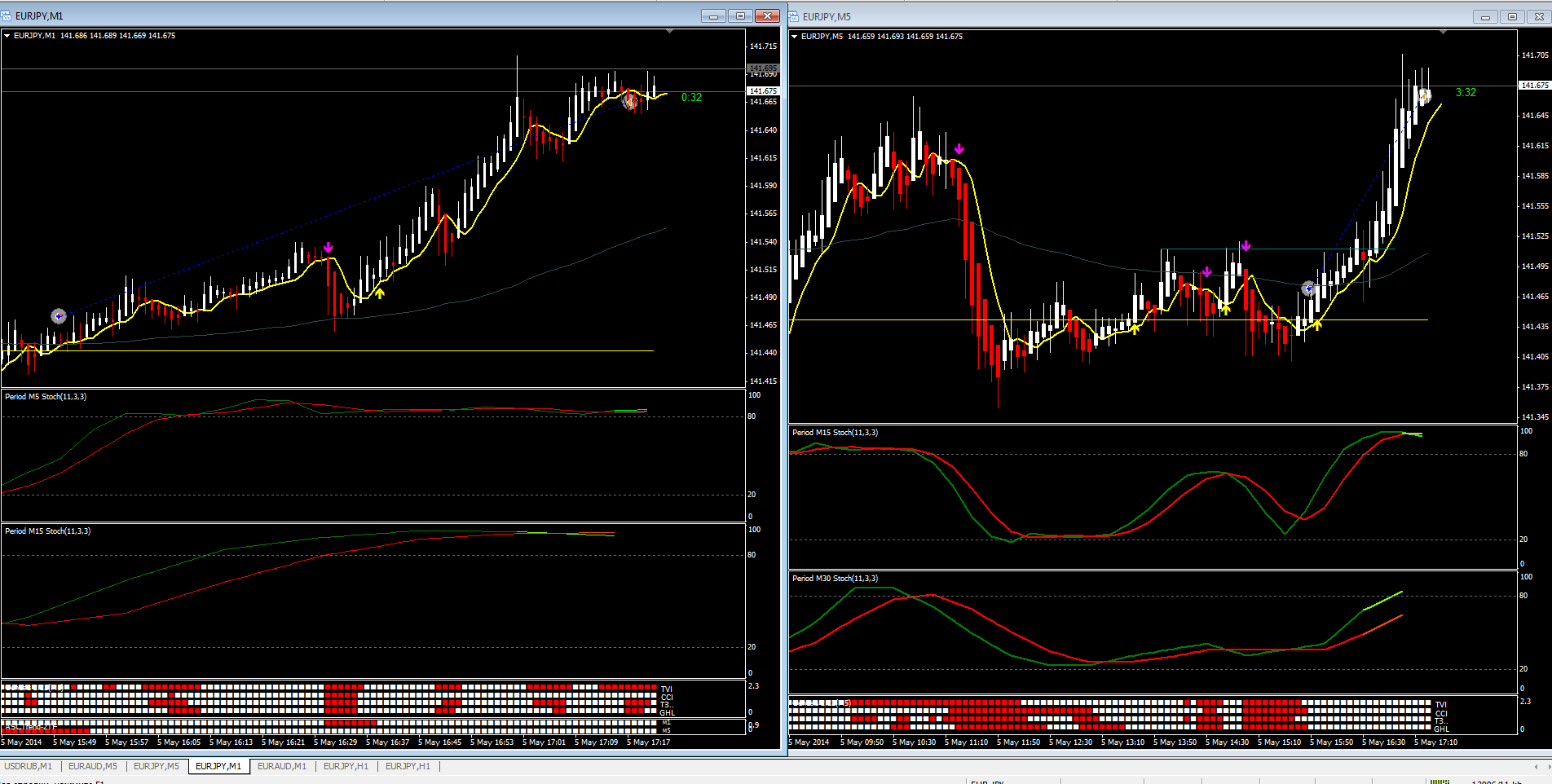Open the EURJPY,M5 tab in the bottom bar
The width and height of the screenshot is (1552, 784).
click(157, 766)
